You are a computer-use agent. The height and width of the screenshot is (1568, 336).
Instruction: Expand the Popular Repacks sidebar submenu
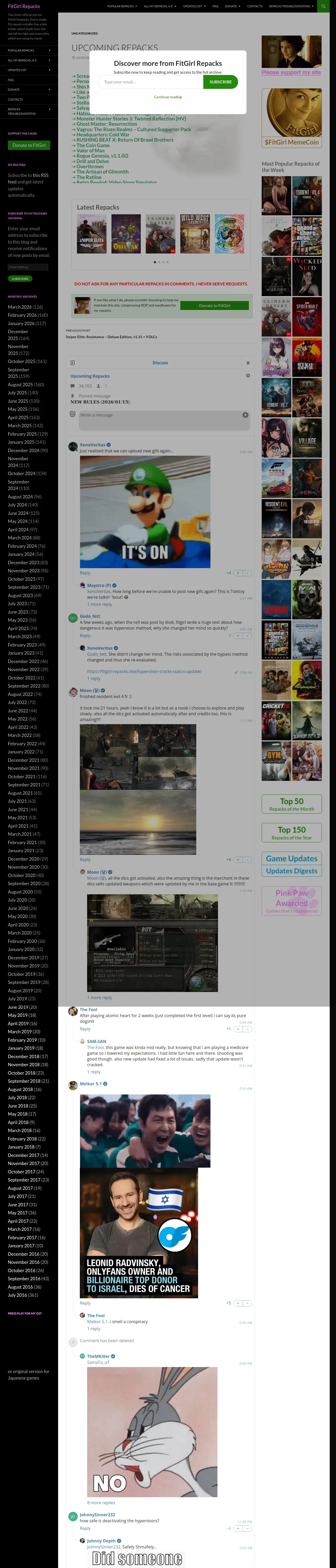(x=50, y=50)
